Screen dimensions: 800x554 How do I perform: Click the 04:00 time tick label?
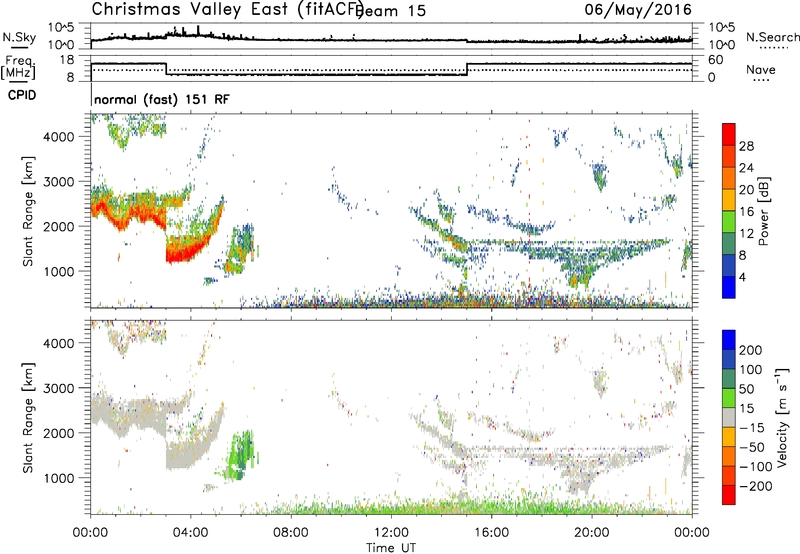click(x=191, y=533)
